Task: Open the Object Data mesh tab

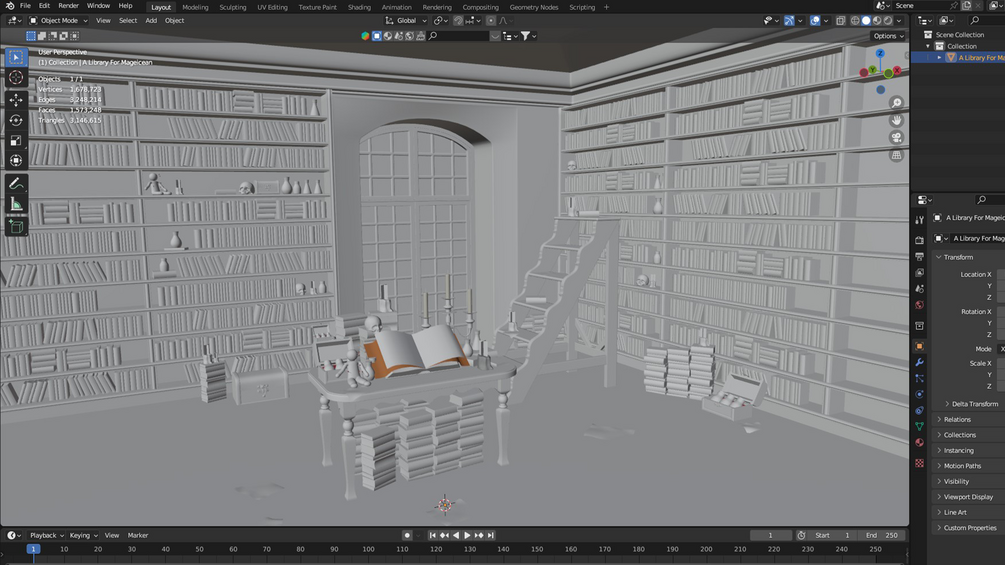Action: [919, 426]
